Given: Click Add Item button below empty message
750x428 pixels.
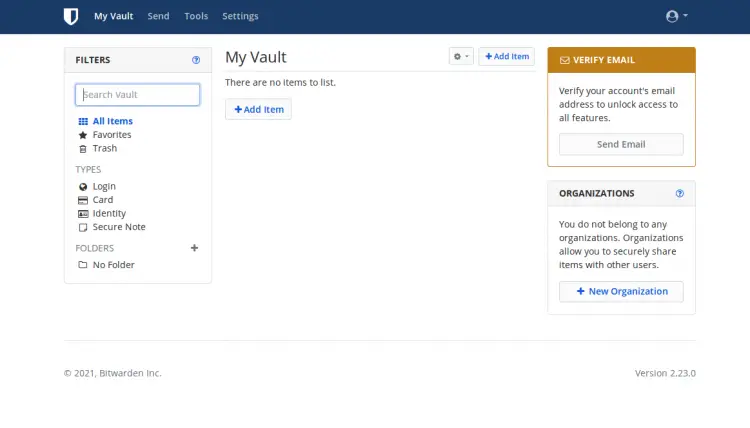Looking at the screenshot, I should [x=258, y=109].
